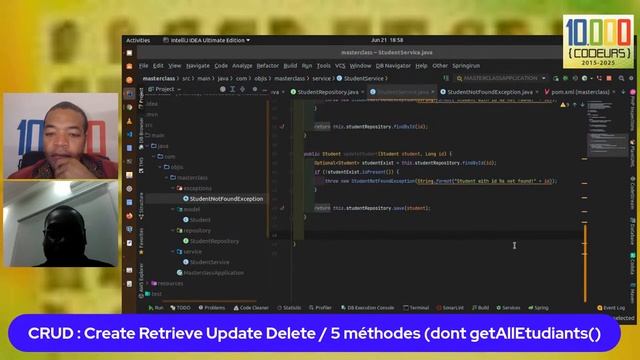Close the StudentRepository.java tab
Screen dimensions: 640x360
pyautogui.click(x=363, y=92)
